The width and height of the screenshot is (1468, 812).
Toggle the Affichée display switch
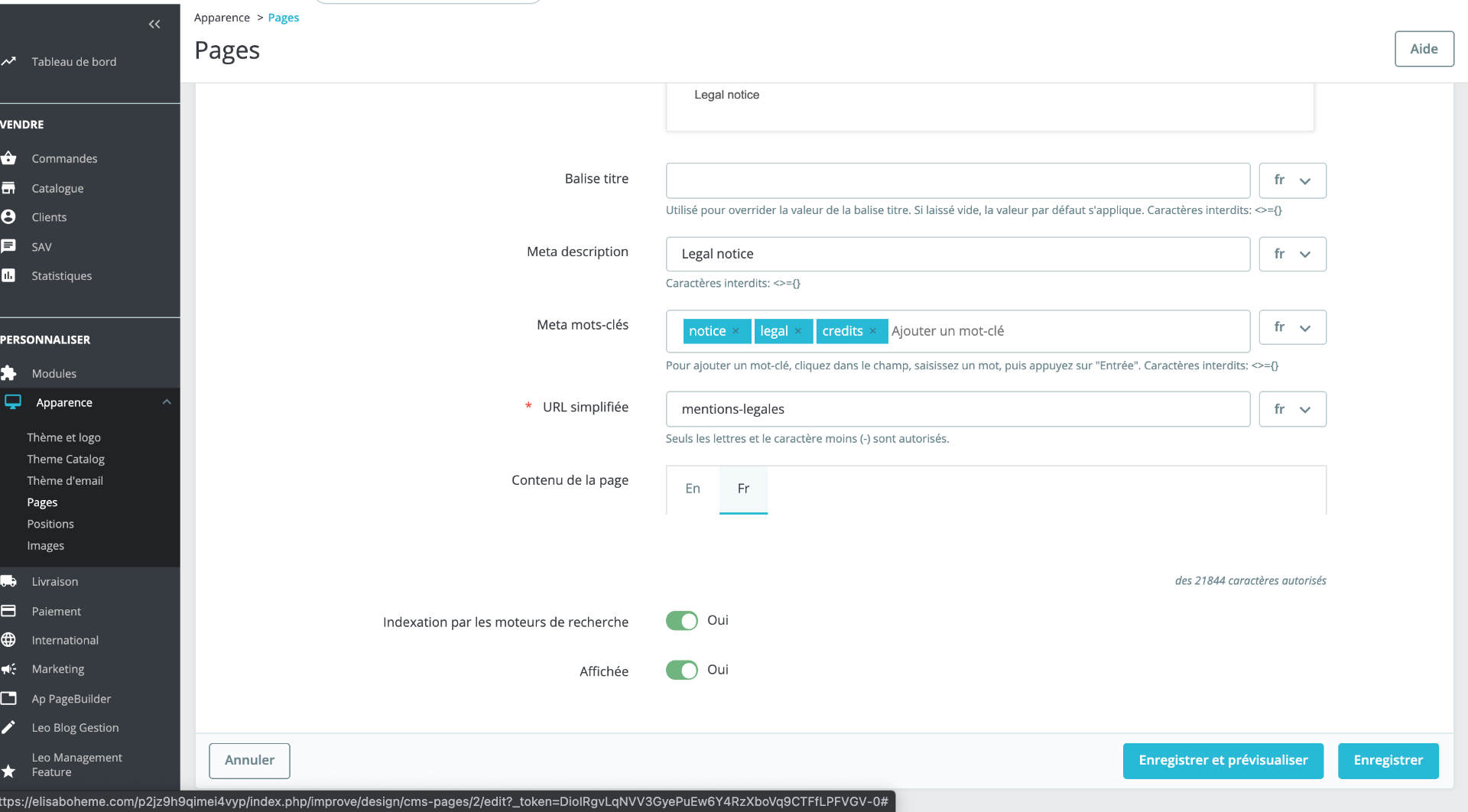682,671
